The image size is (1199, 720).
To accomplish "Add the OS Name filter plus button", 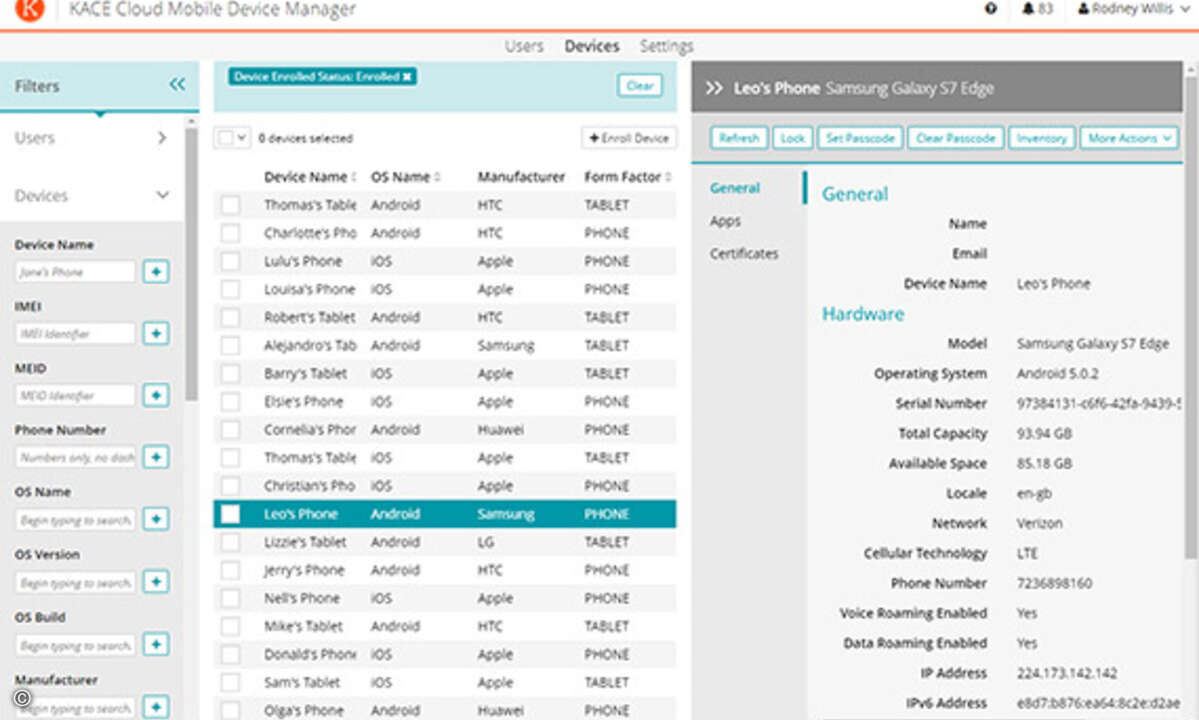I will pos(156,519).
